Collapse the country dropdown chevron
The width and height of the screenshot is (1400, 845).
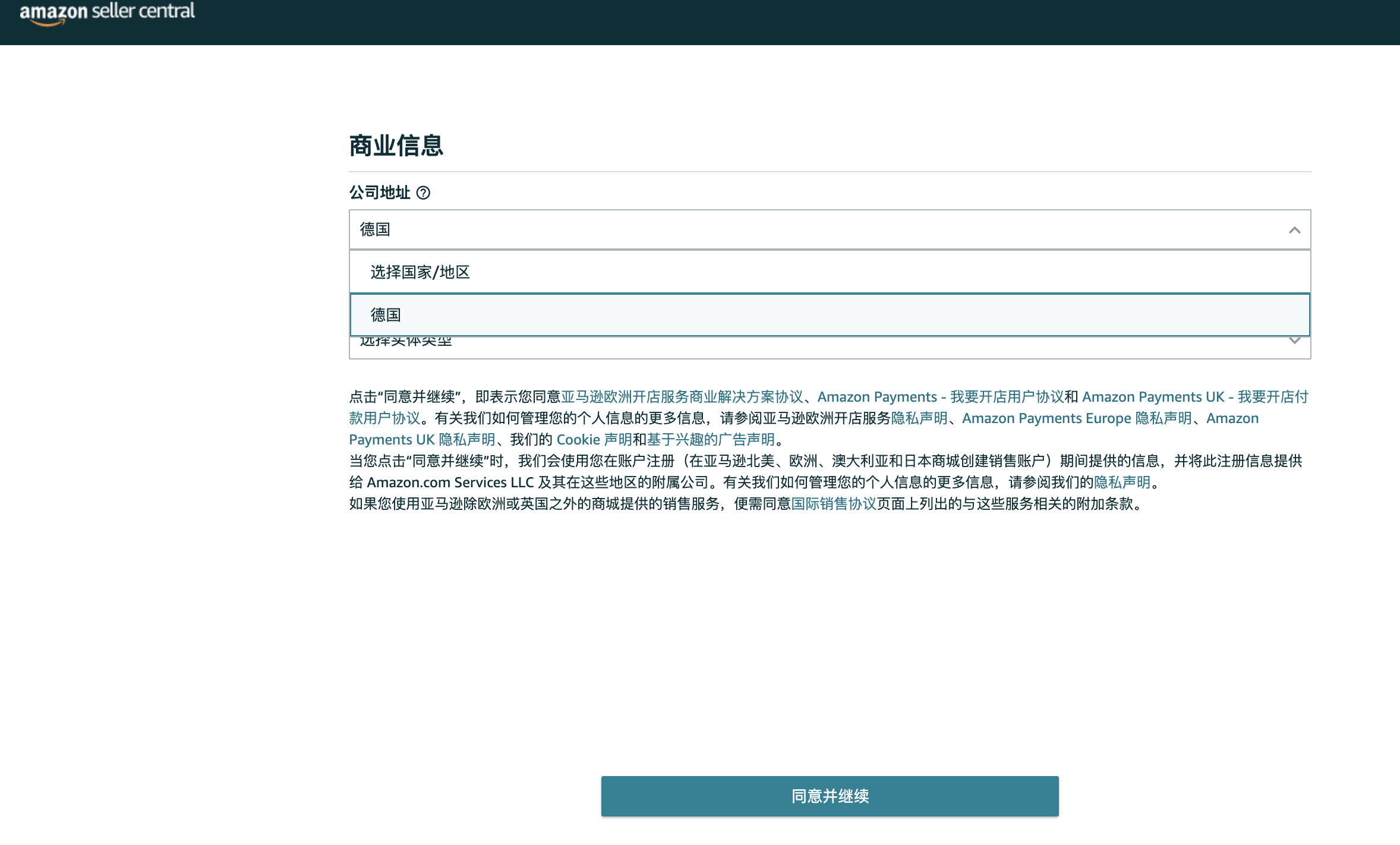pyautogui.click(x=1294, y=230)
